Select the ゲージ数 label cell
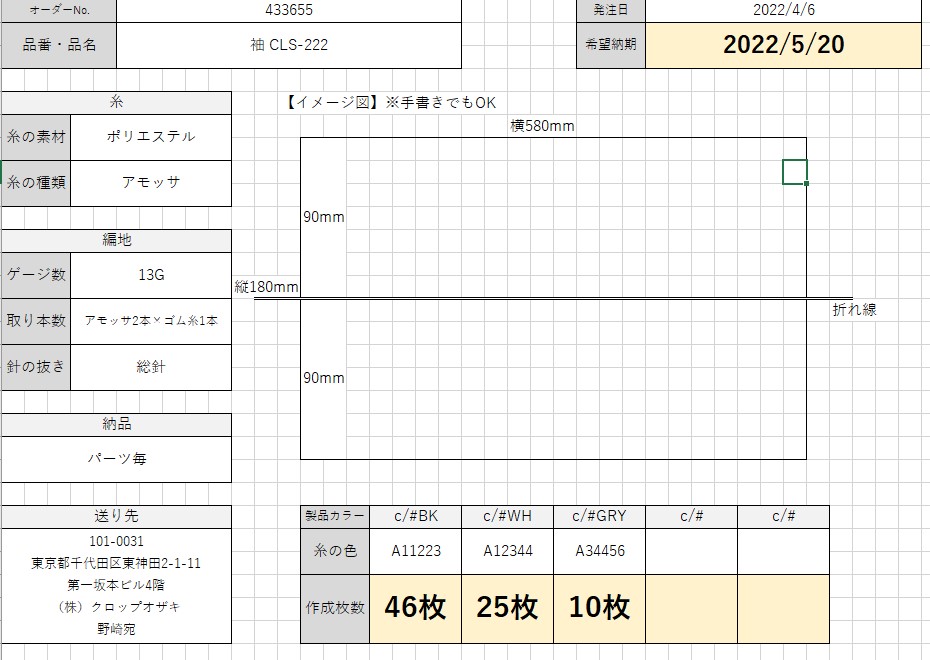This screenshot has height=660, width=930. click(x=36, y=275)
